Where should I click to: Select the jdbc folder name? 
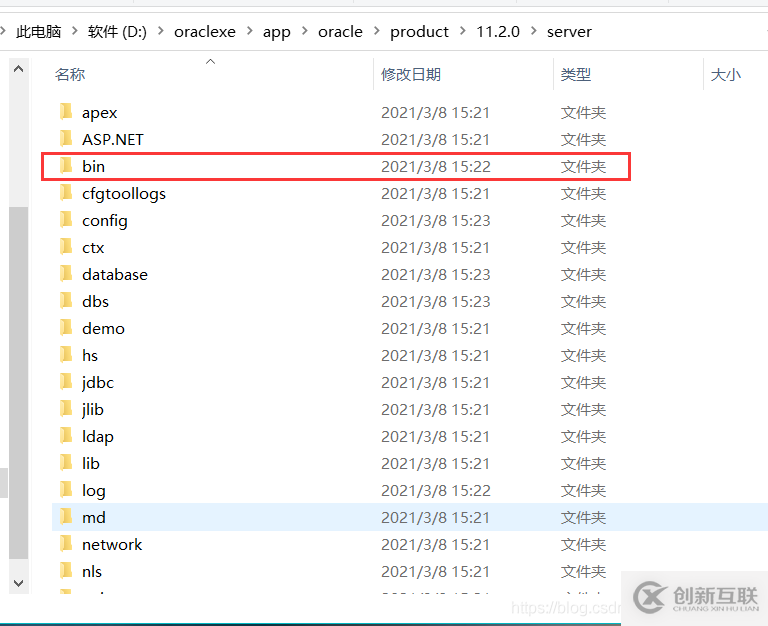tap(98, 383)
